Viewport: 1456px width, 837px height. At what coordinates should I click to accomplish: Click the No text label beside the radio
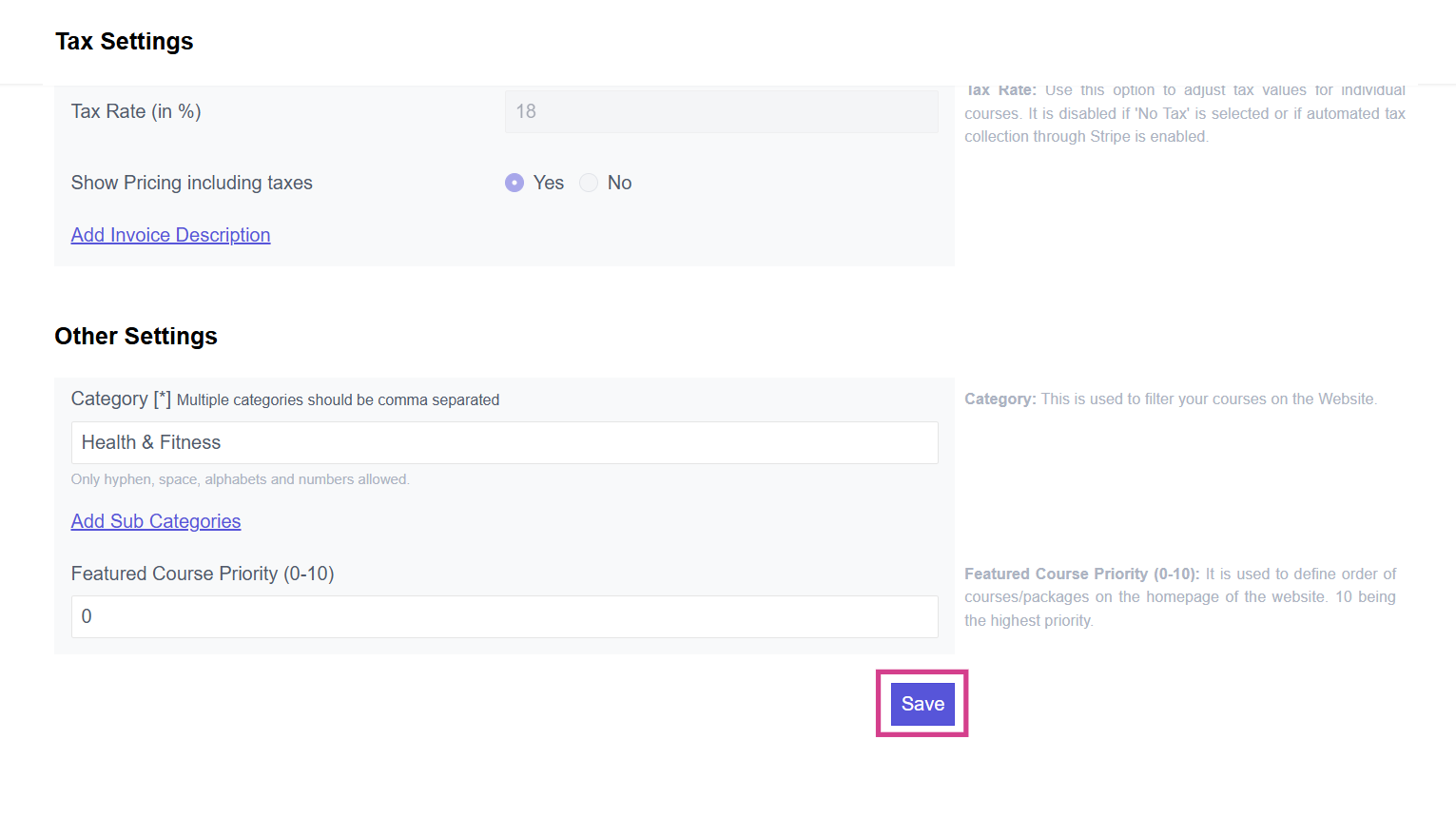(x=619, y=183)
